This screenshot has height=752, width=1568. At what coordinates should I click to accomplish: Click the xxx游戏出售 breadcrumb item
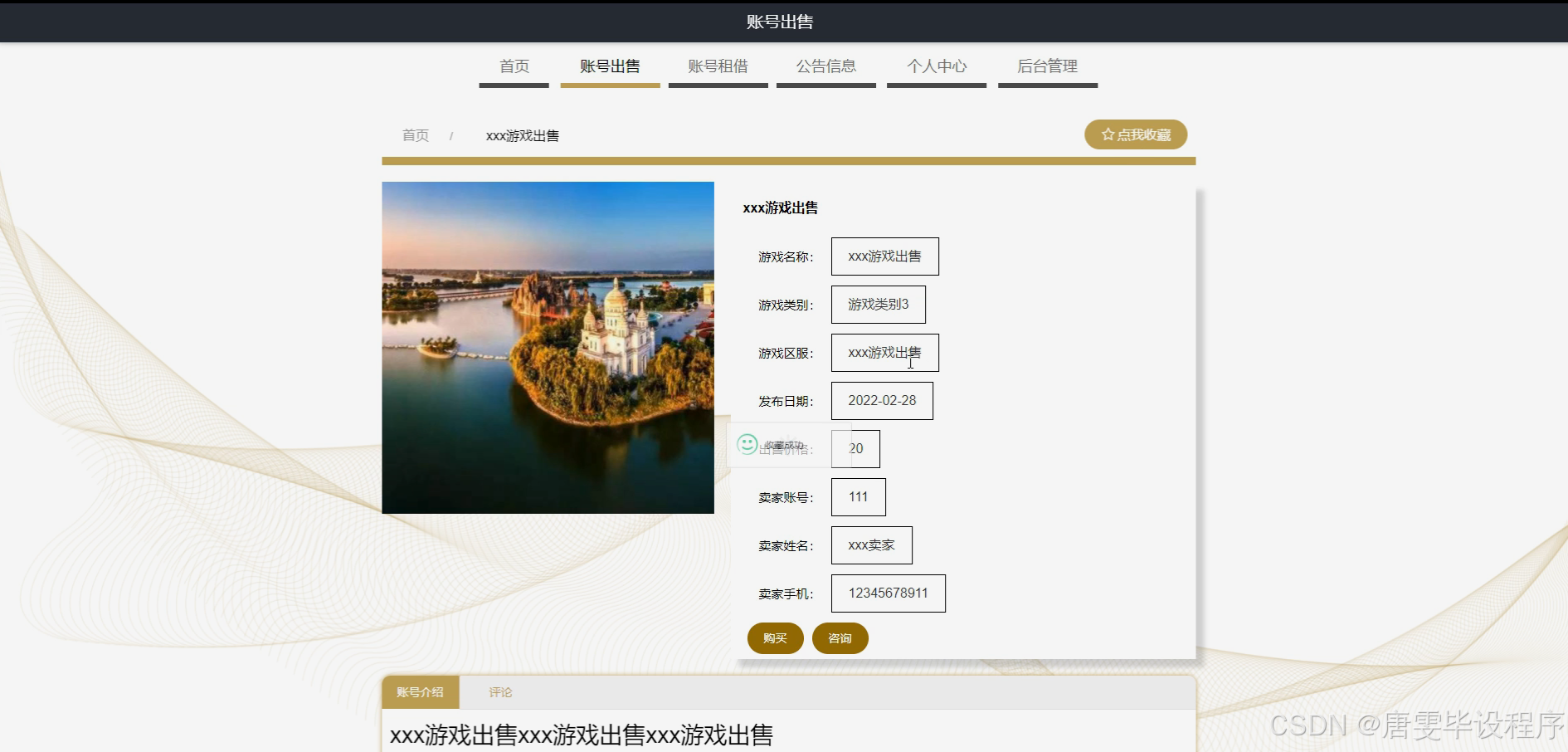tap(523, 135)
